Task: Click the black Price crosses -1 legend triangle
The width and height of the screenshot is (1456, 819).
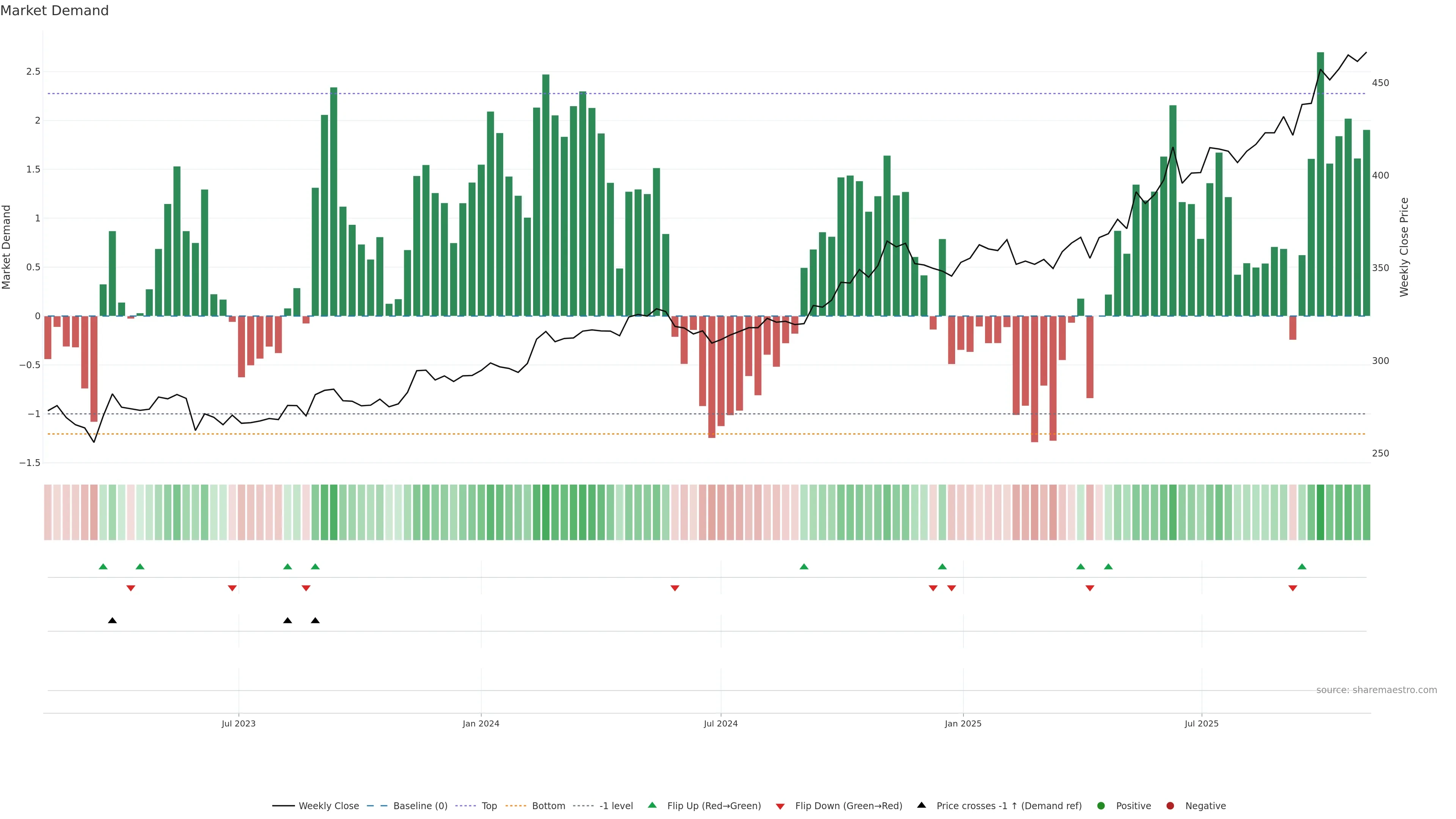Action: click(x=921, y=805)
